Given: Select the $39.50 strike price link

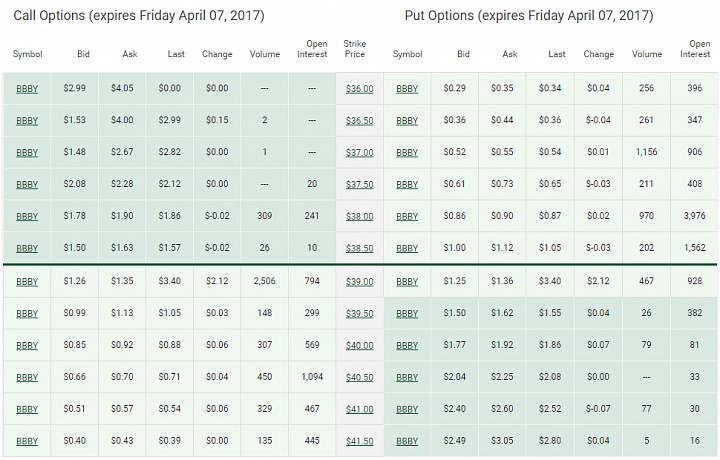Looking at the screenshot, I should 359,314.
